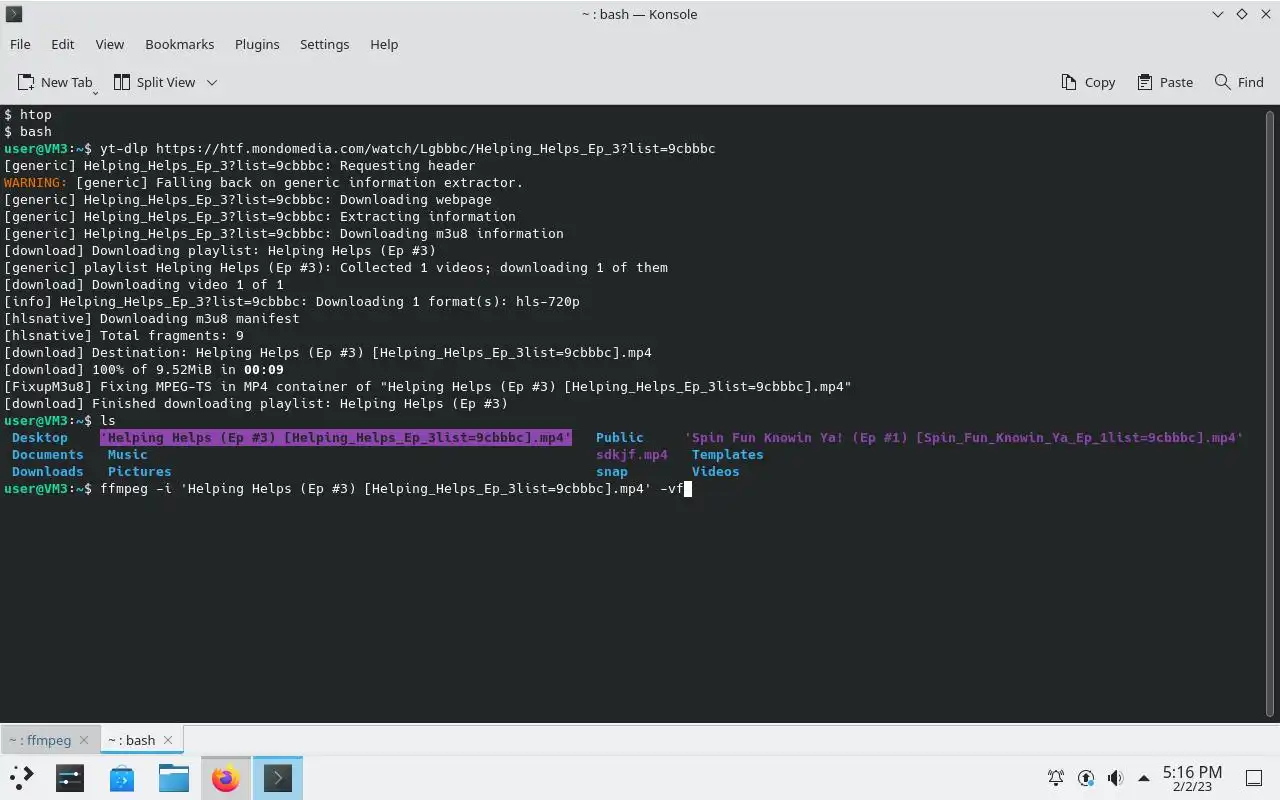Viewport: 1280px width, 800px height.
Task: Close the '~ : bash' tab
Action: [x=168, y=740]
